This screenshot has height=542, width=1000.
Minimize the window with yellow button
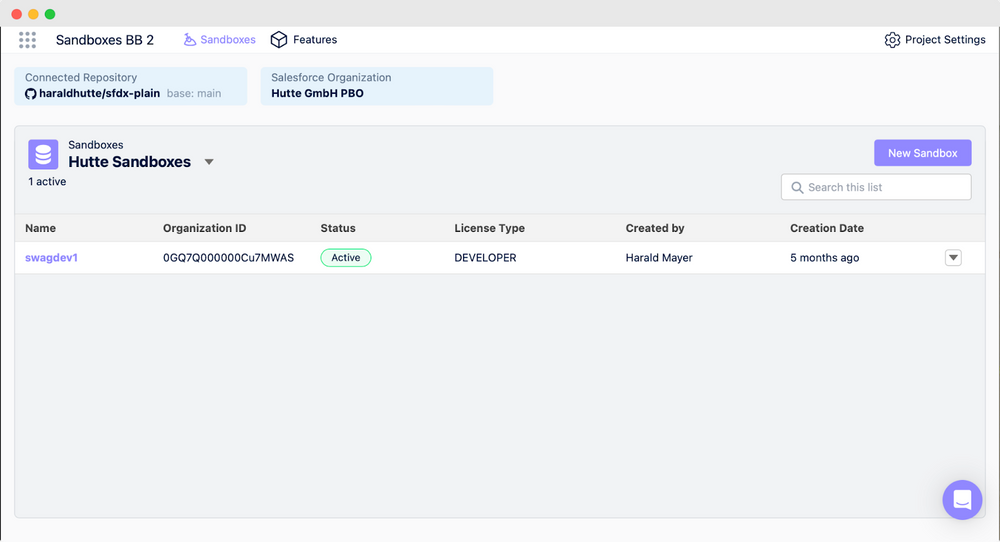[x=33, y=14]
